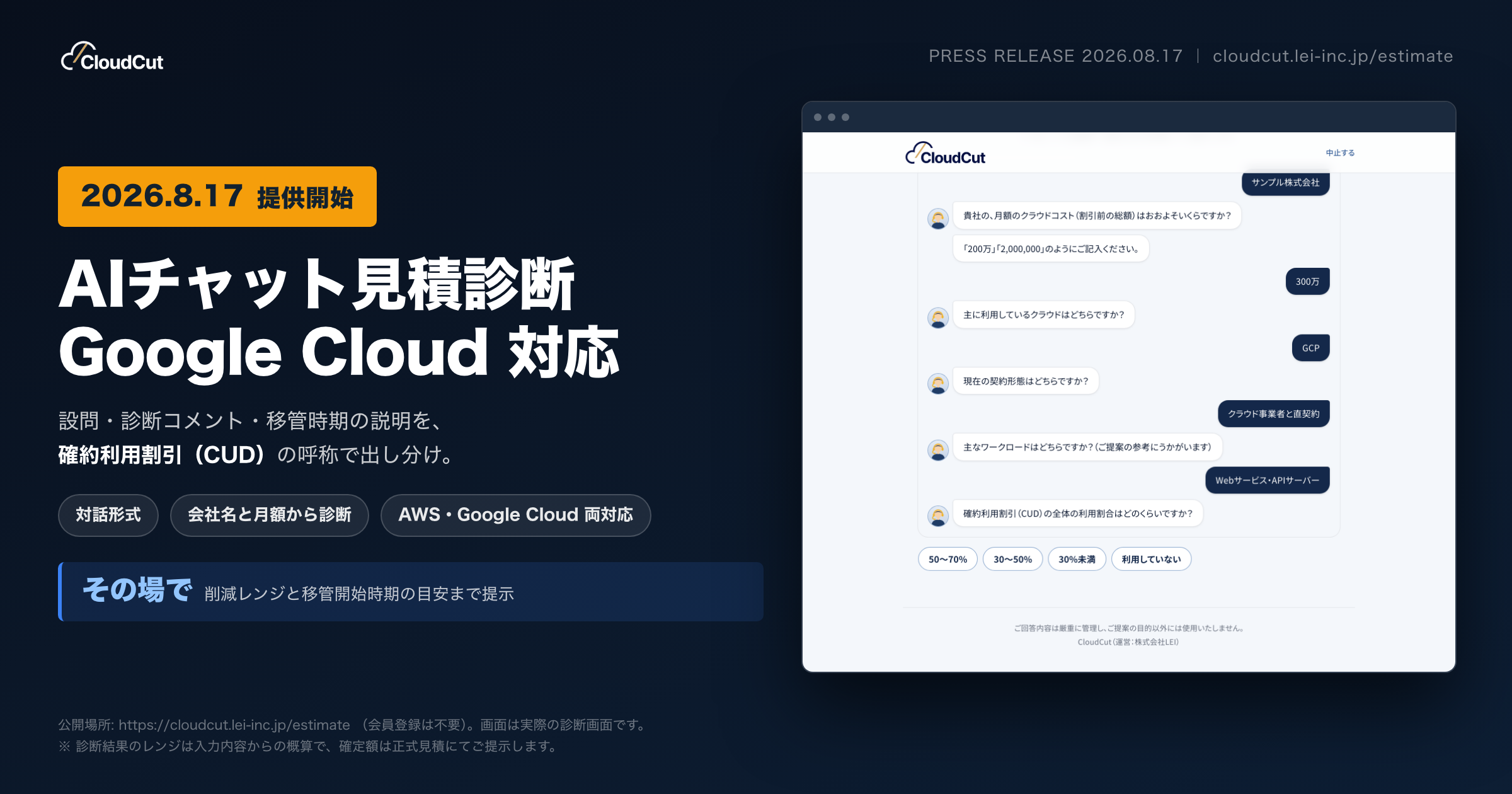Click the headline line Google Cloud 対応
The width and height of the screenshot is (1512, 794).
339,352
